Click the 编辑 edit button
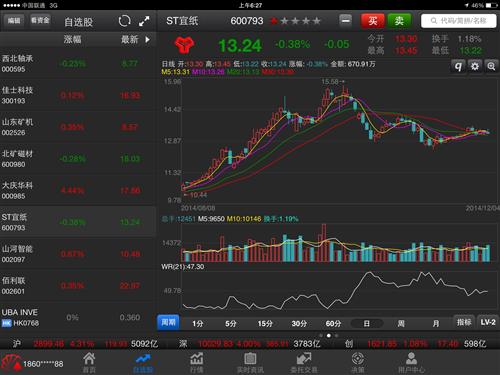The image size is (500, 375). [x=14, y=20]
